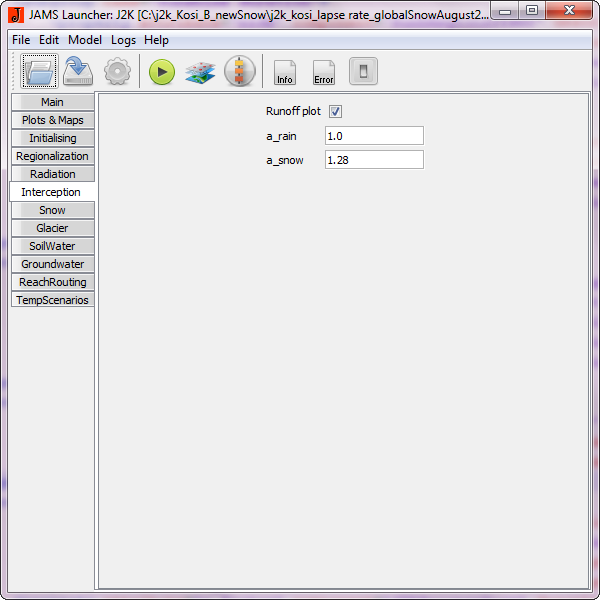Click the a_snow value field
This screenshot has width=600, height=600.
point(374,160)
